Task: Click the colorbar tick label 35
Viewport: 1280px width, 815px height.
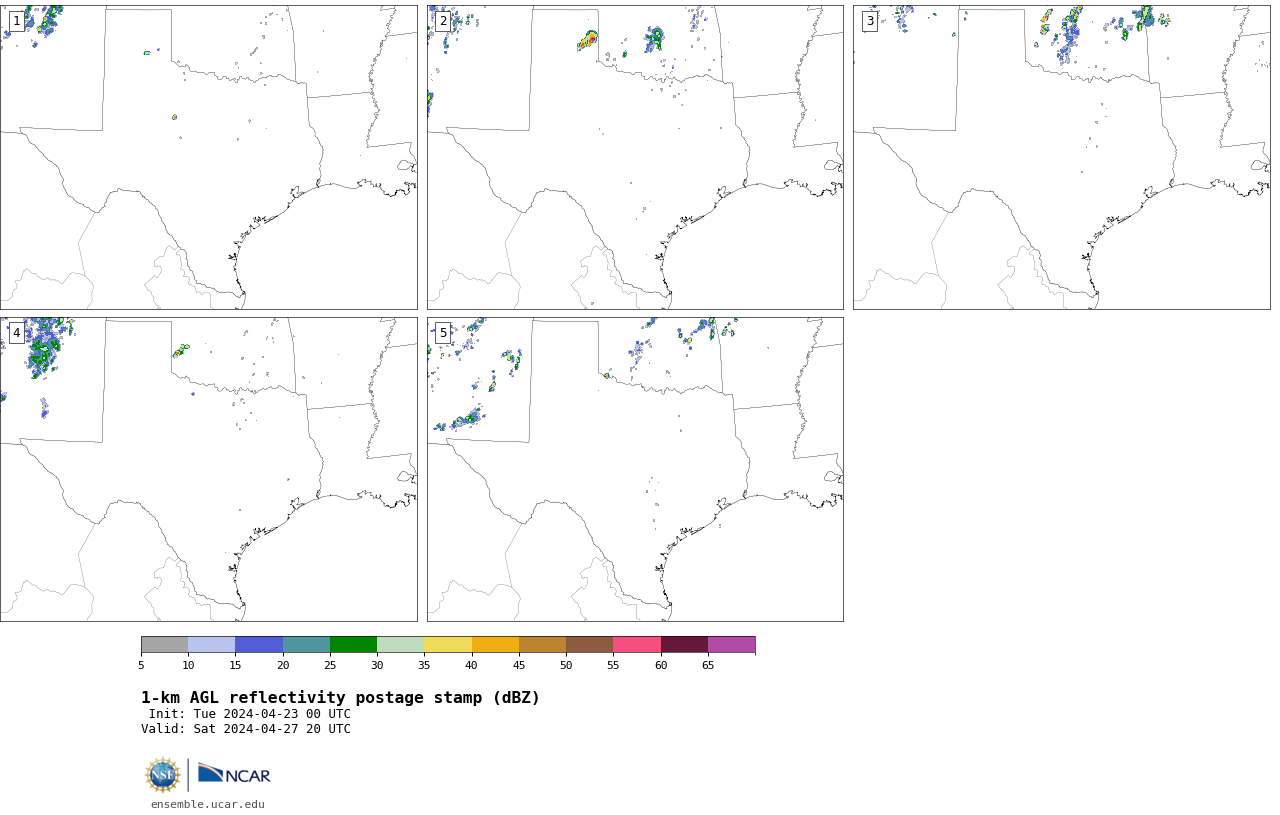Action: click(x=424, y=665)
